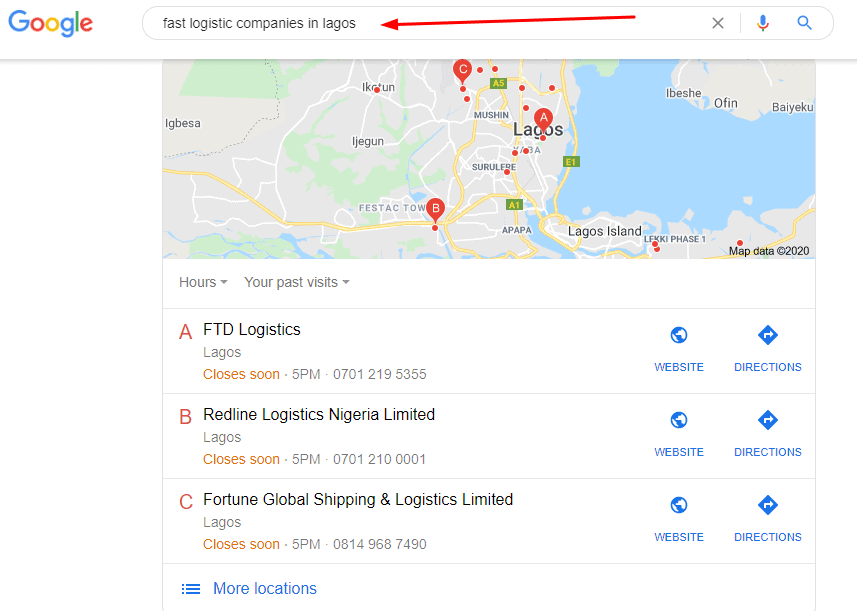Select Fortune Global Shipping & Logistics listing

click(358, 499)
